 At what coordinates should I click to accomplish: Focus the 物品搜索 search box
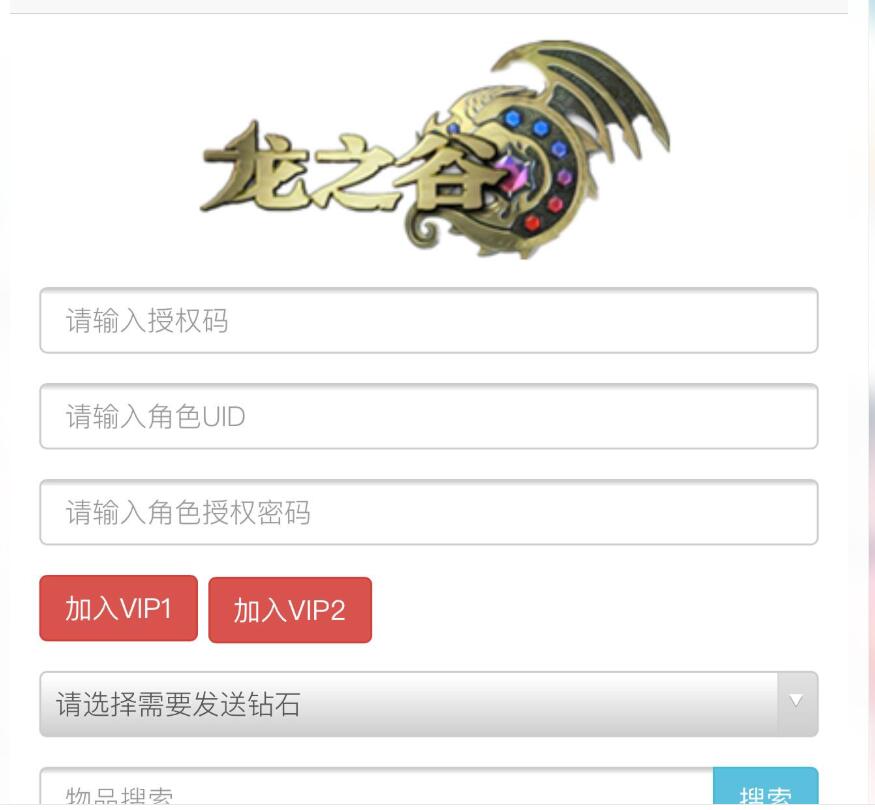377,787
